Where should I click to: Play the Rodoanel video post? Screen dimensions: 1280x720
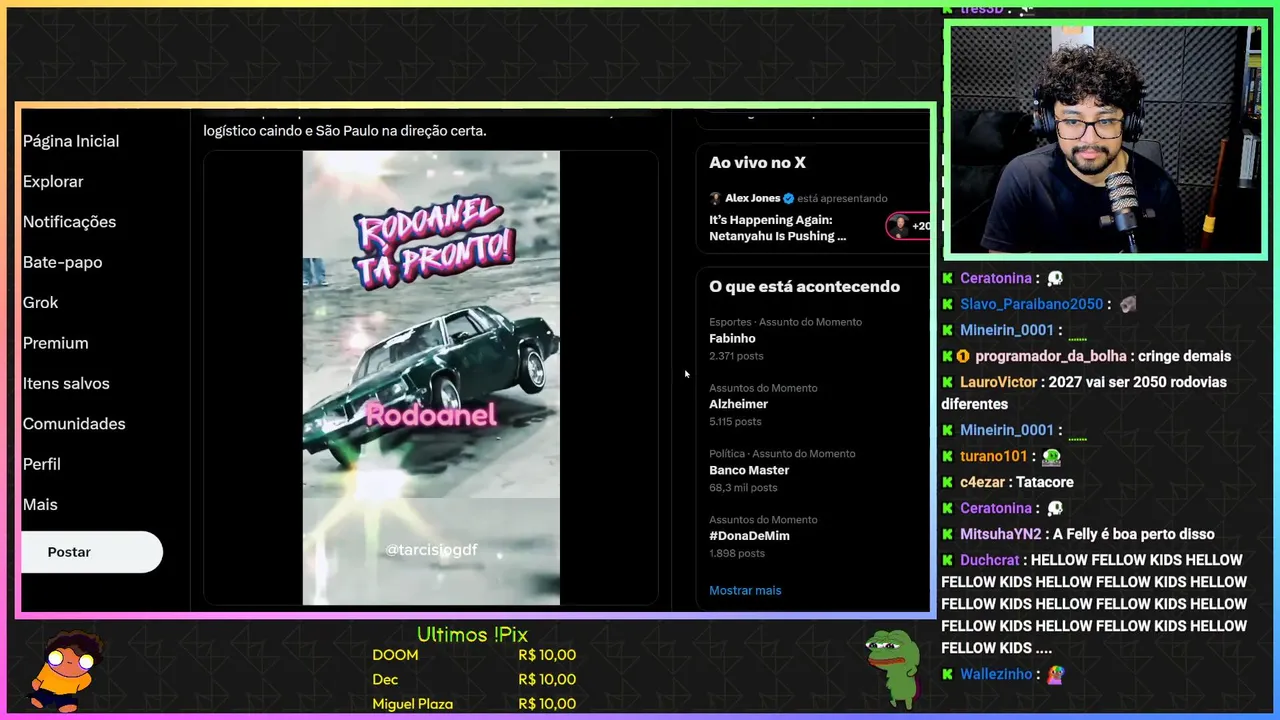(431, 378)
